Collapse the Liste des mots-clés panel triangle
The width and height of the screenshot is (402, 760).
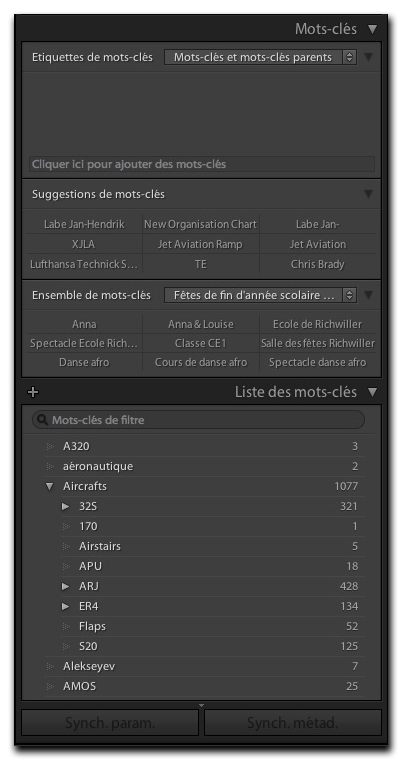(372, 392)
